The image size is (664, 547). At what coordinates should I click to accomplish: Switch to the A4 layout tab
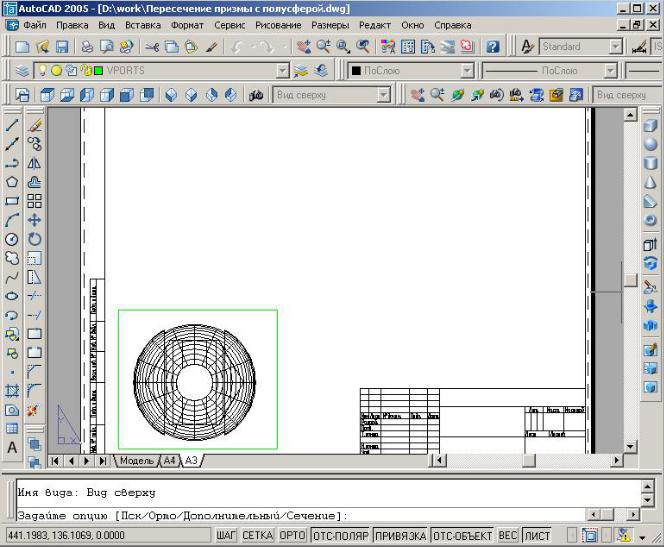[x=169, y=460]
